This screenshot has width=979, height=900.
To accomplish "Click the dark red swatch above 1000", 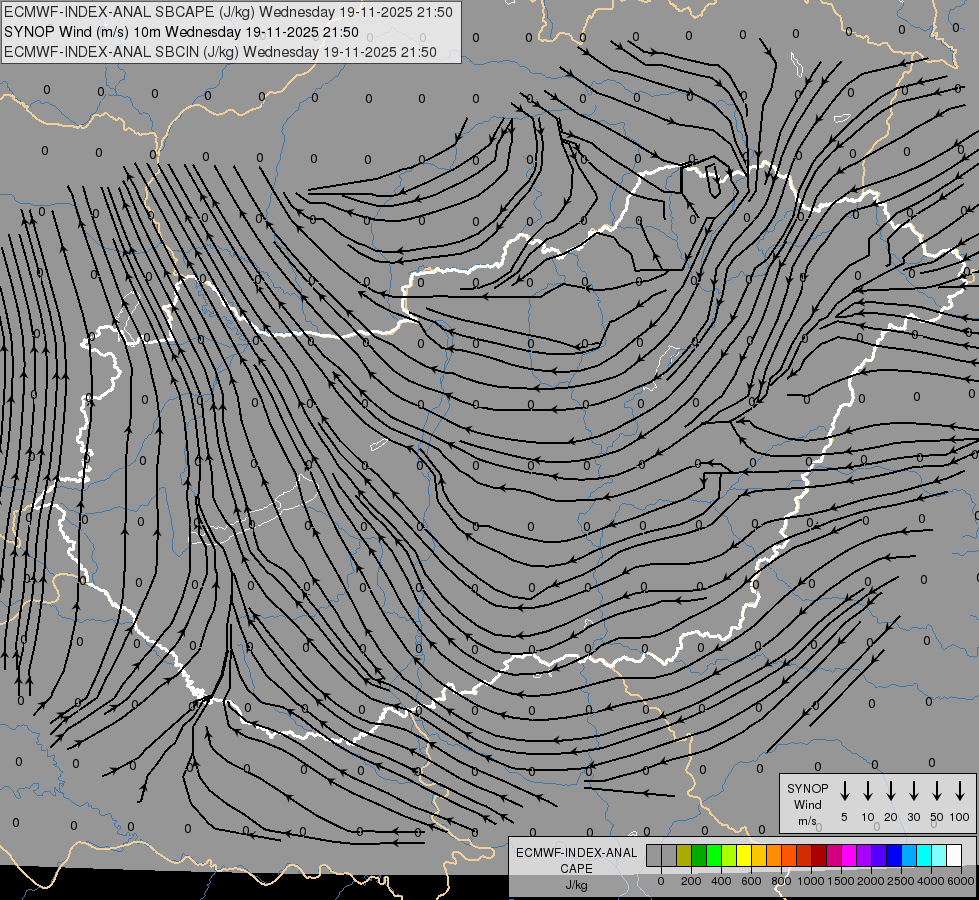I will [820, 855].
